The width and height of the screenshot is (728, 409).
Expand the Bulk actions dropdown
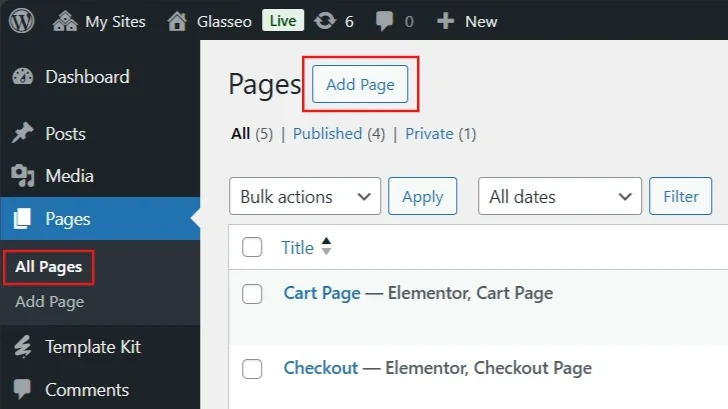(305, 197)
